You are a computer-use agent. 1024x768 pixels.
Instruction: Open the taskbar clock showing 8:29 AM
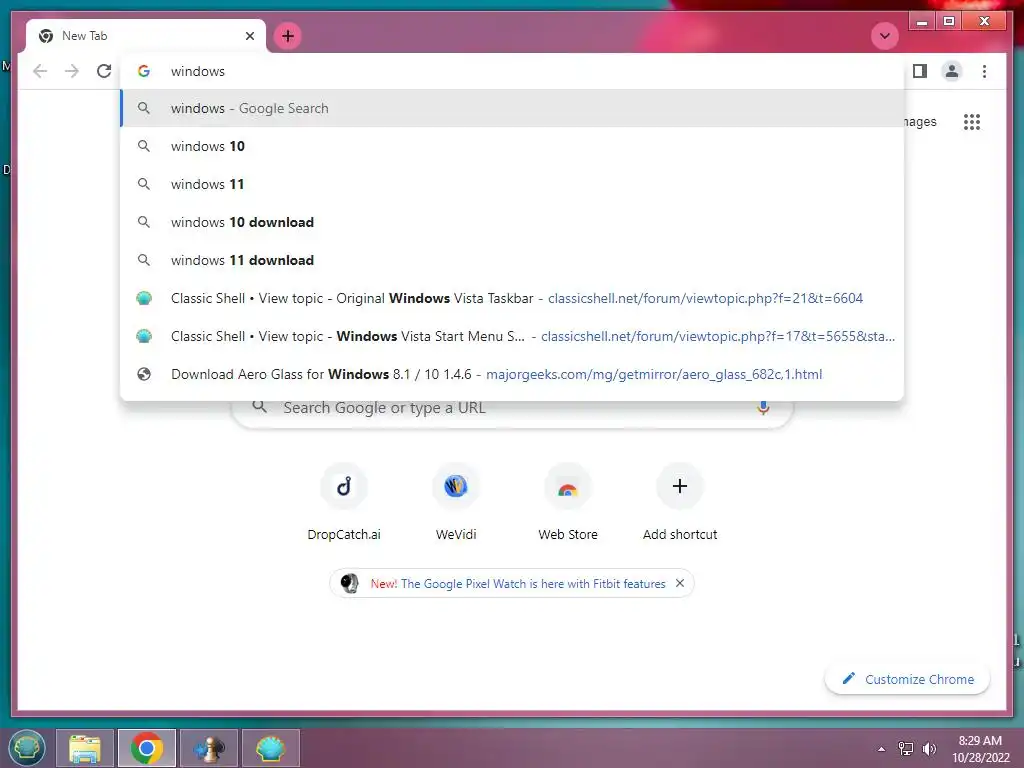pos(980,749)
